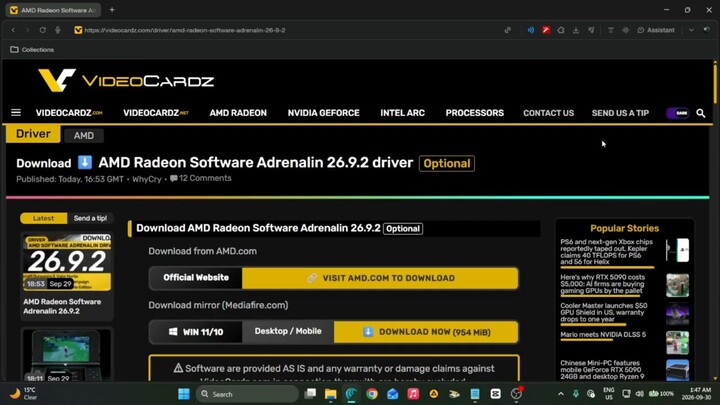This screenshot has height=405, width=720.
Task: Click the WIN 11/10 label
Action: (x=196, y=332)
